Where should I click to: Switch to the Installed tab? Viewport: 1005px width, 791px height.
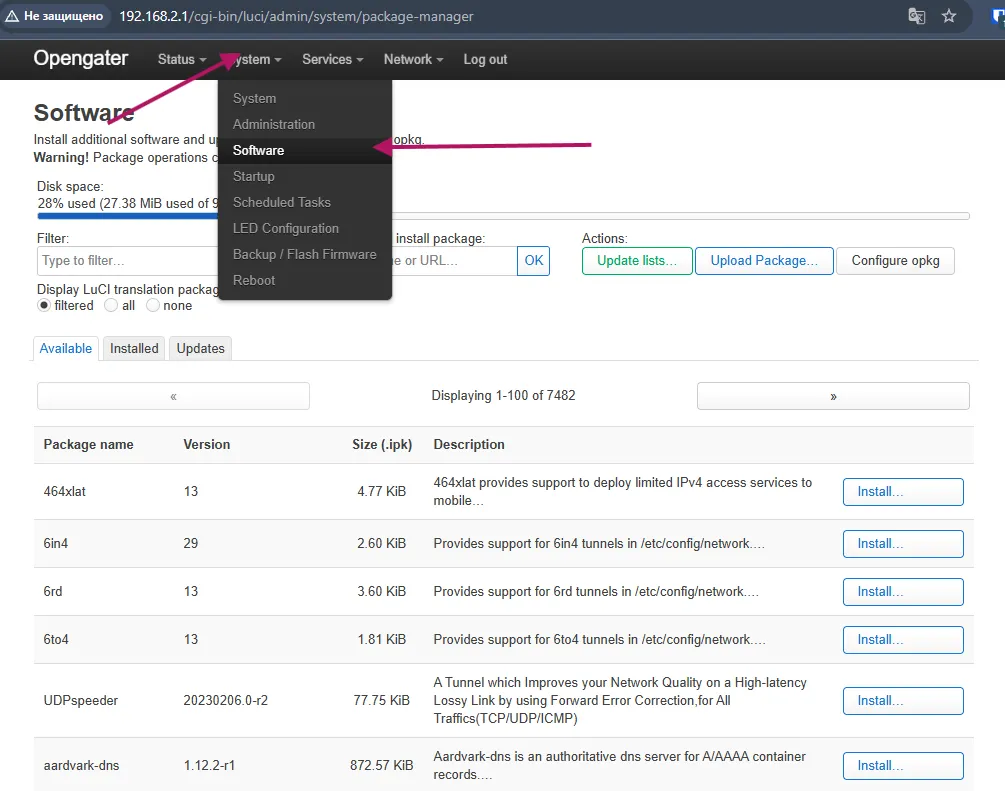(134, 348)
